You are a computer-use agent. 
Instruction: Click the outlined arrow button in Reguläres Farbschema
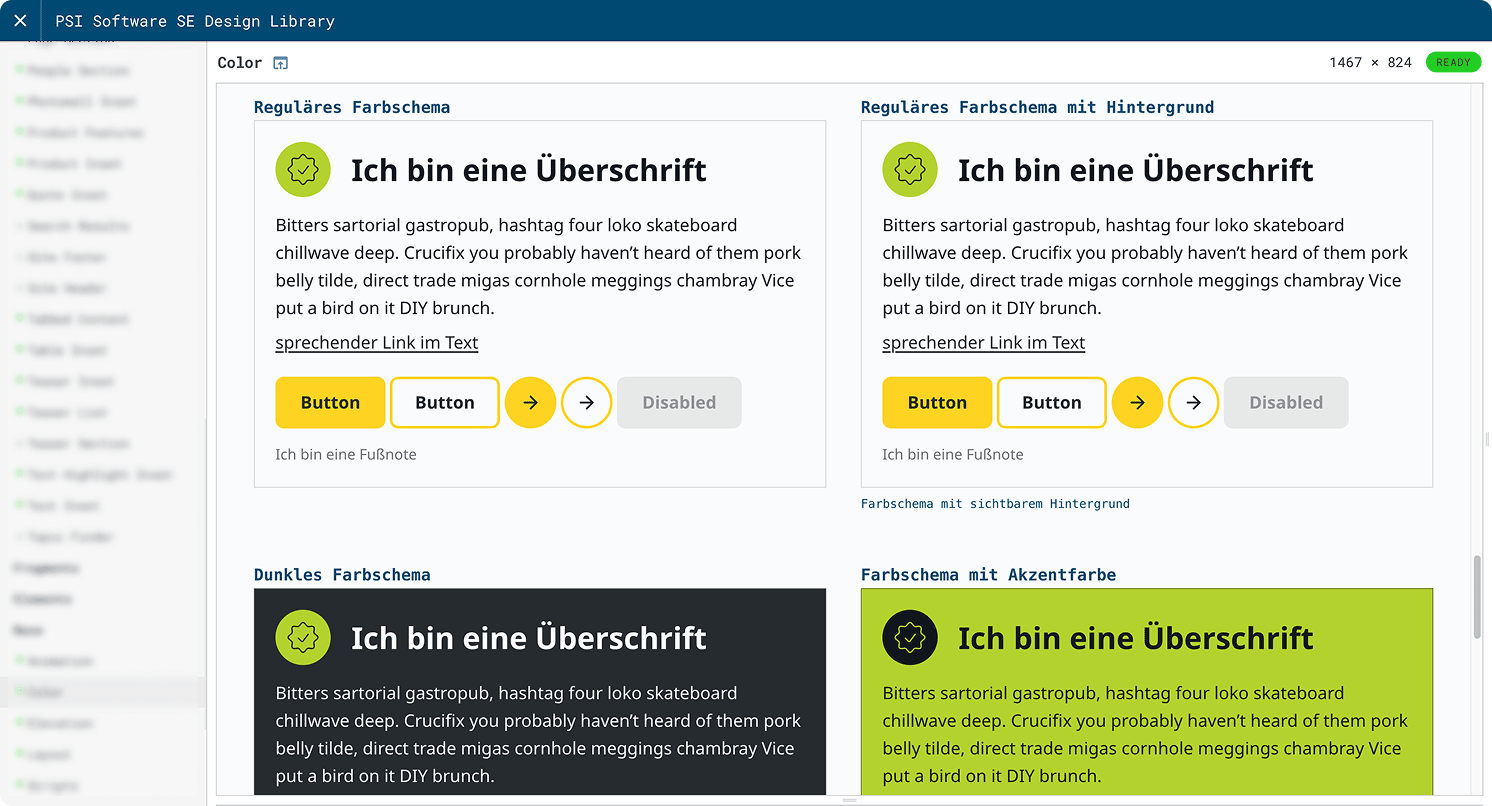click(x=587, y=402)
